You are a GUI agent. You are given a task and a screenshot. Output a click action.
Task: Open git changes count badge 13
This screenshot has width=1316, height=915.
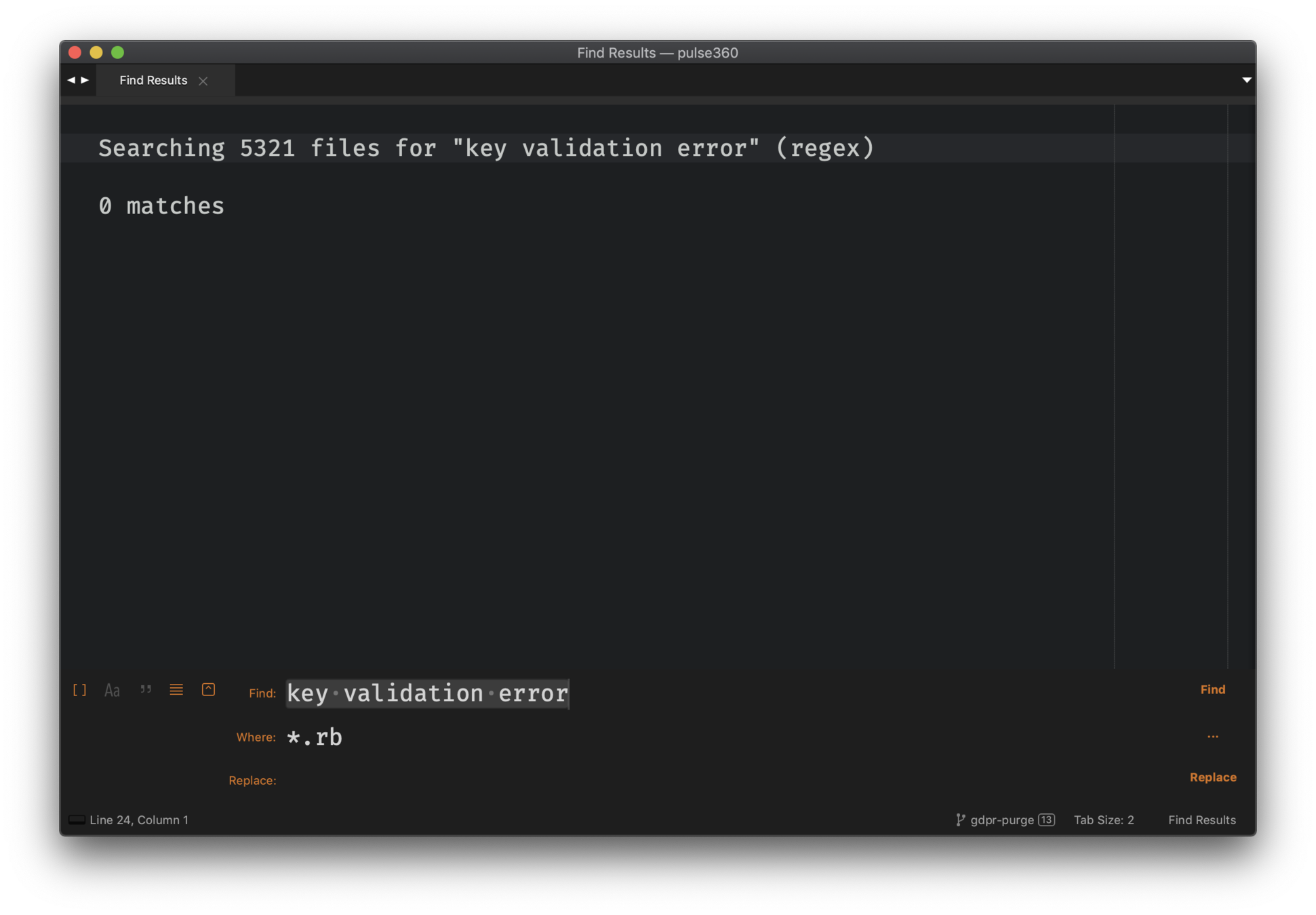tap(1046, 820)
